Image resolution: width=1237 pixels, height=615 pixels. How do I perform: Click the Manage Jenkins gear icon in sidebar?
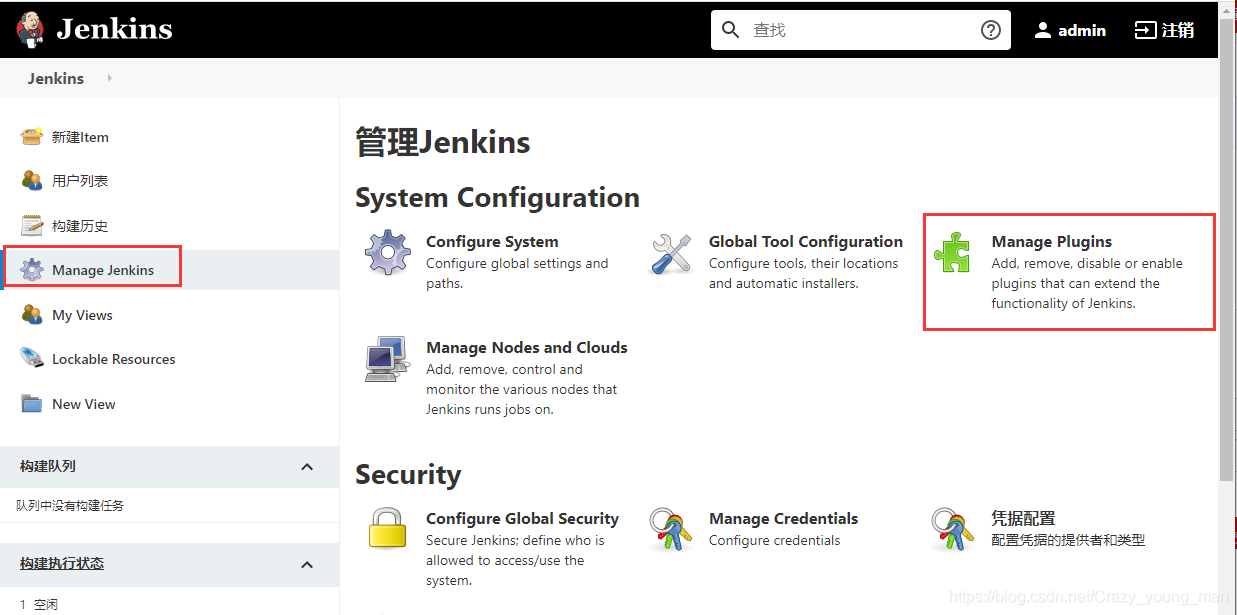(x=32, y=270)
